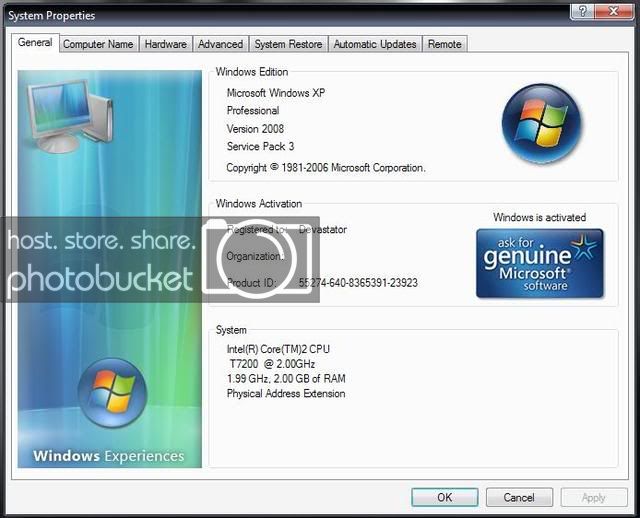The height and width of the screenshot is (518, 640).
Task: Click the OK button
Action: click(x=444, y=497)
